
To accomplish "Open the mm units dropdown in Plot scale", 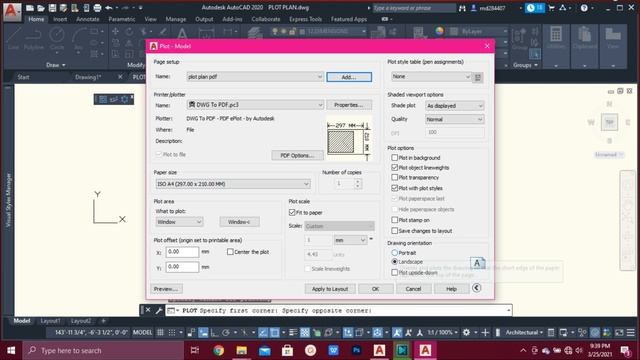I will 350,240.
